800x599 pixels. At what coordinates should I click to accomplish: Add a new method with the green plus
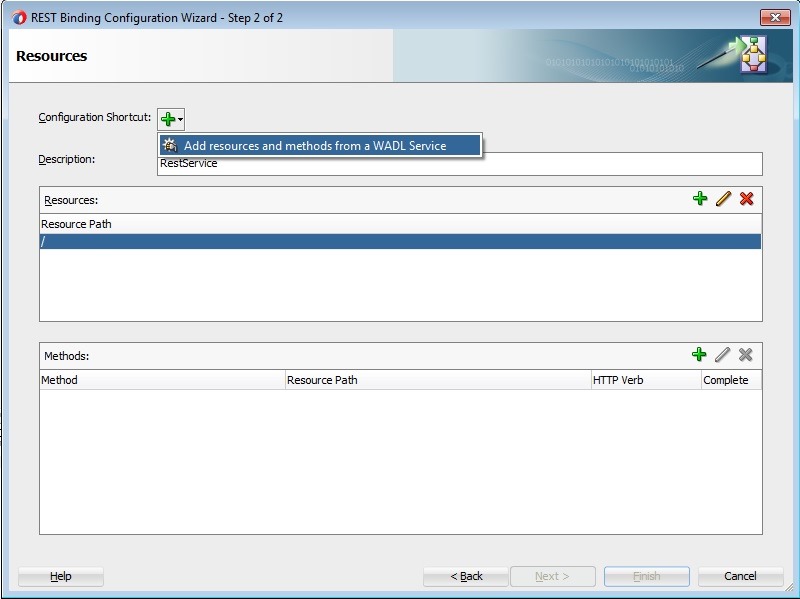[x=700, y=355]
